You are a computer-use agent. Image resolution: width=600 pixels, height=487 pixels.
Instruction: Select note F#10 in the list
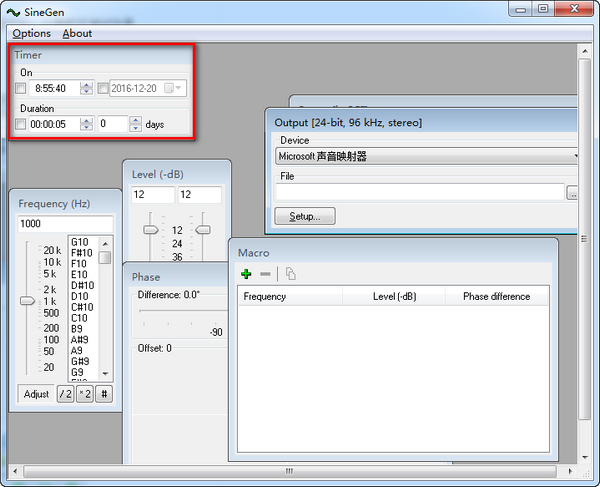click(84, 253)
